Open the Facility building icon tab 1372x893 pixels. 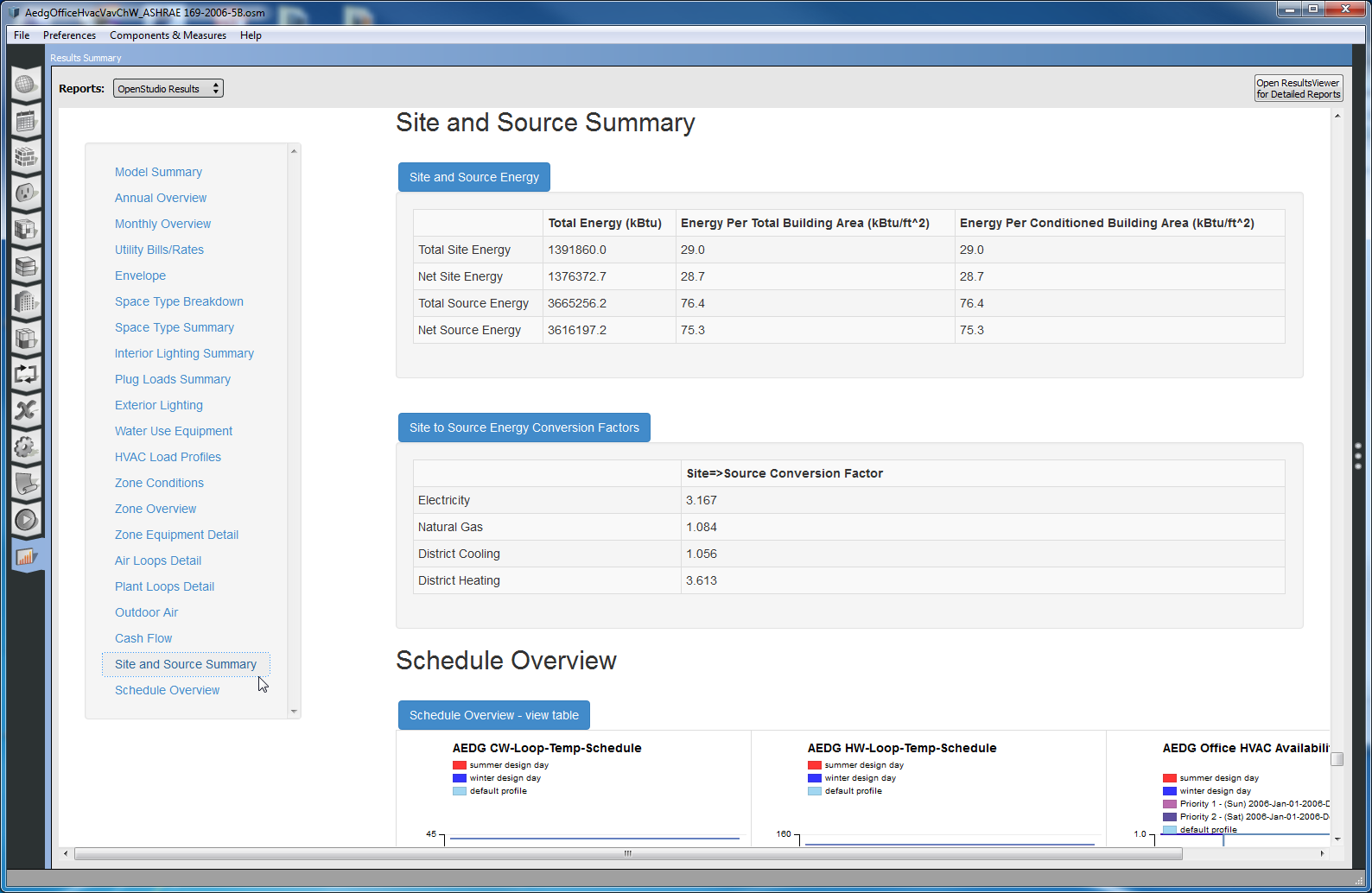pyautogui.click(x=26, y=302)
